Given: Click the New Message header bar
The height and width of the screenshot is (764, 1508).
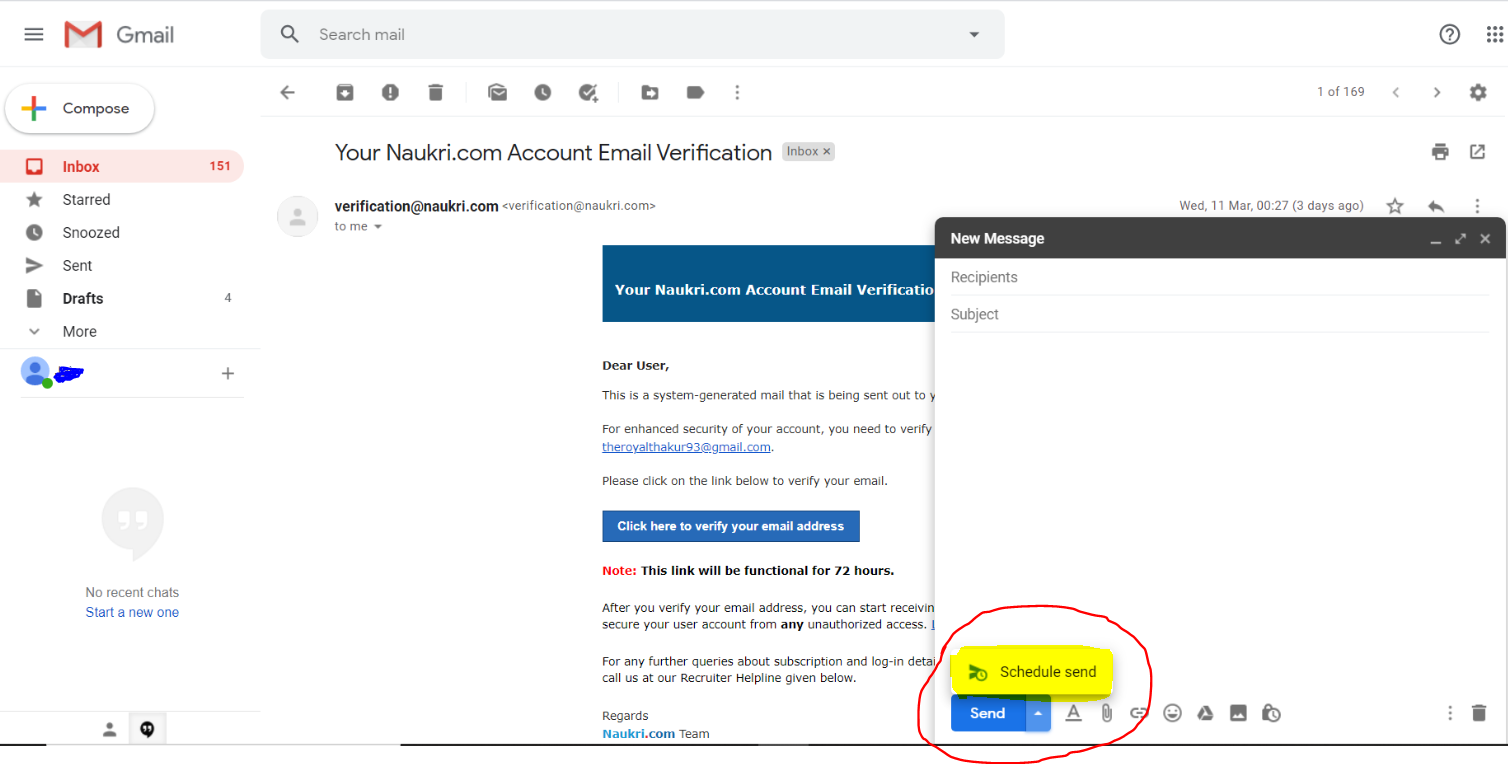Looking at the screenshot, I should [x=1219, y=238].
